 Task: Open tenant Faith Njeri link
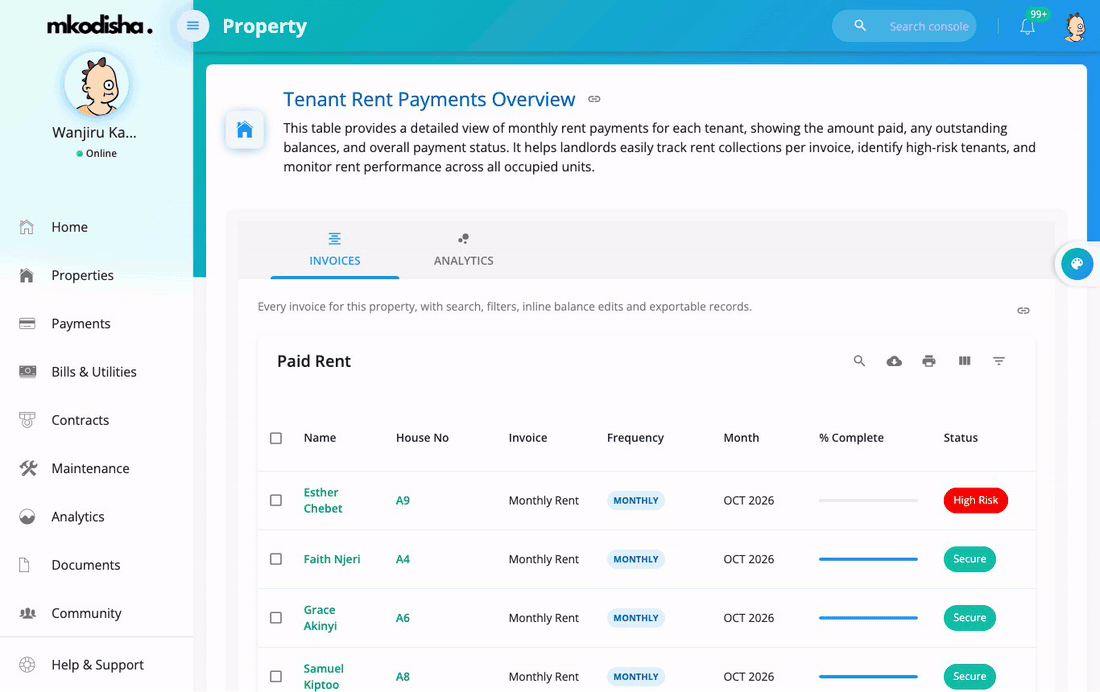click(x=332, y=559)
